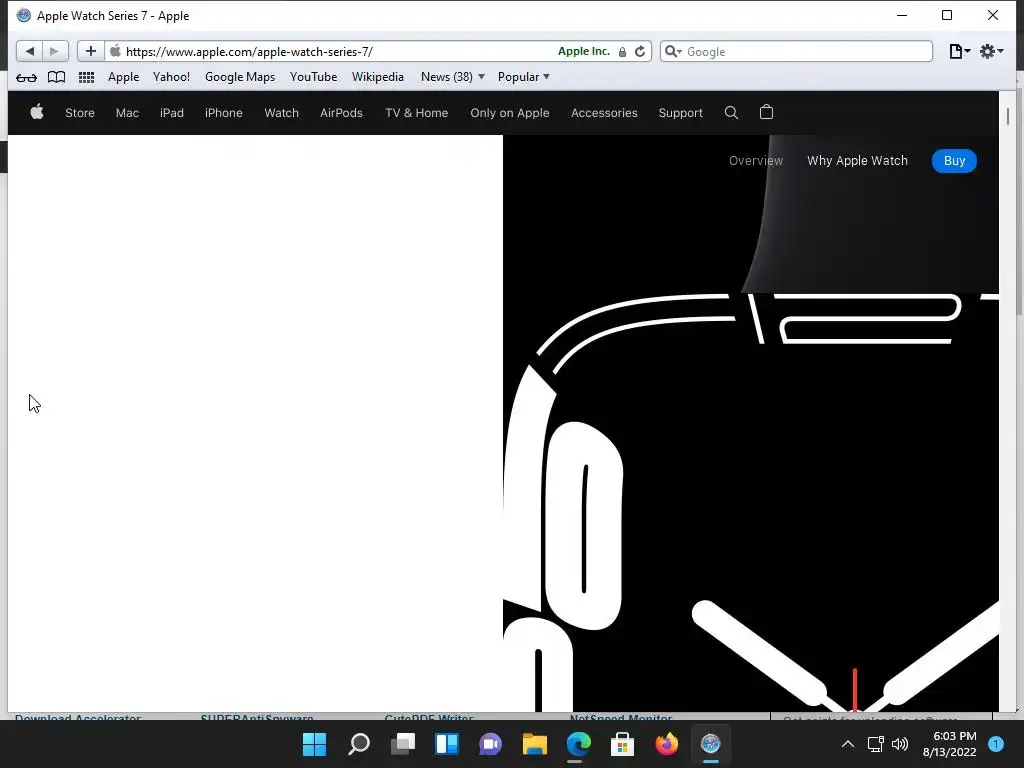Open Widgets on the taskbar
The width and height of the screenshot is (1024, 768).
[447, 744]
